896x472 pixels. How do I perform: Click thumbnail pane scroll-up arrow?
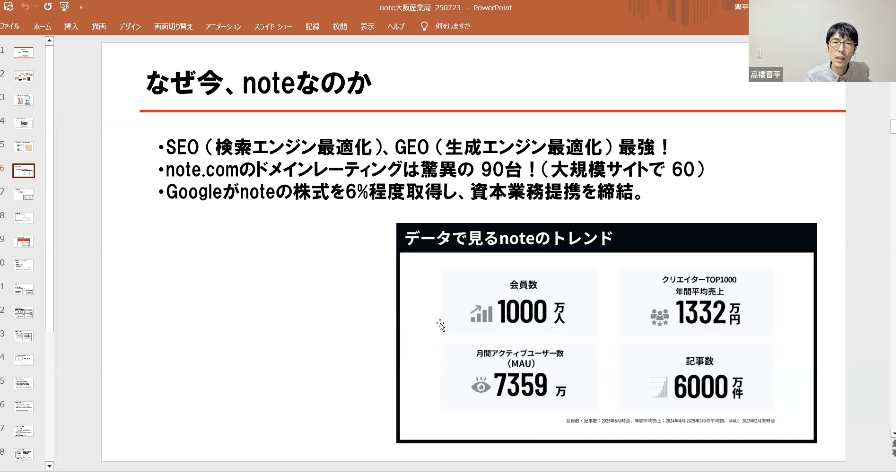(x=49, y=41)
